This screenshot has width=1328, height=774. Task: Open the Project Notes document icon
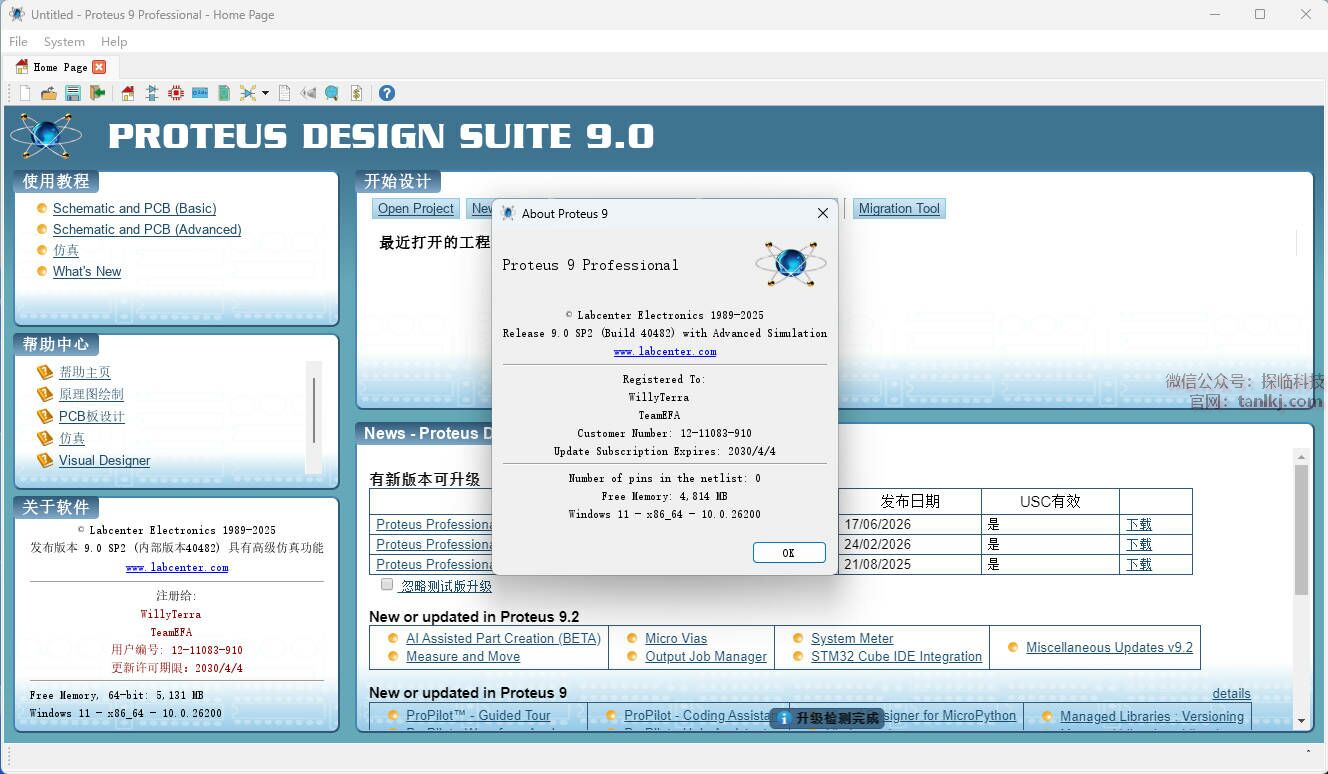[x=285, y=93]
